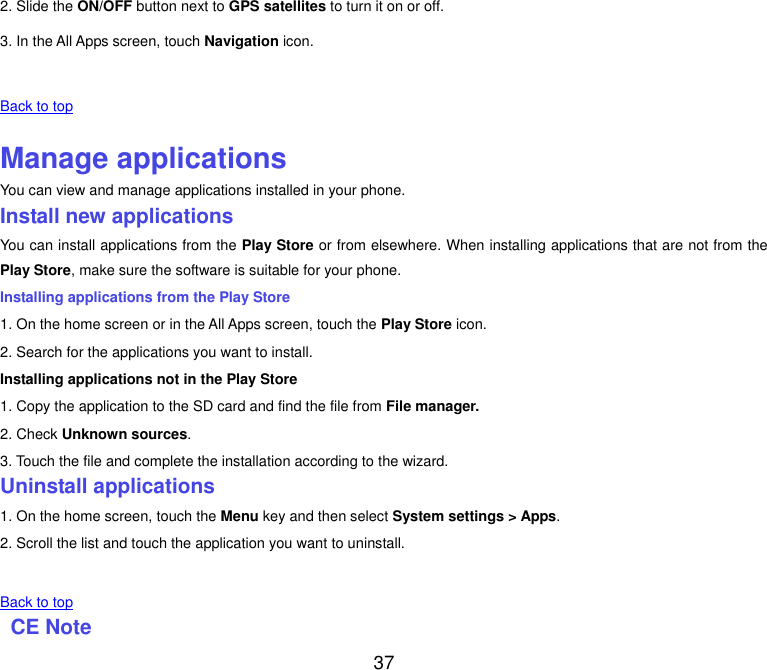Click the step 'Touch the file and complete the installation'
This screenshot has height=670, width=767.
(224, 461)
